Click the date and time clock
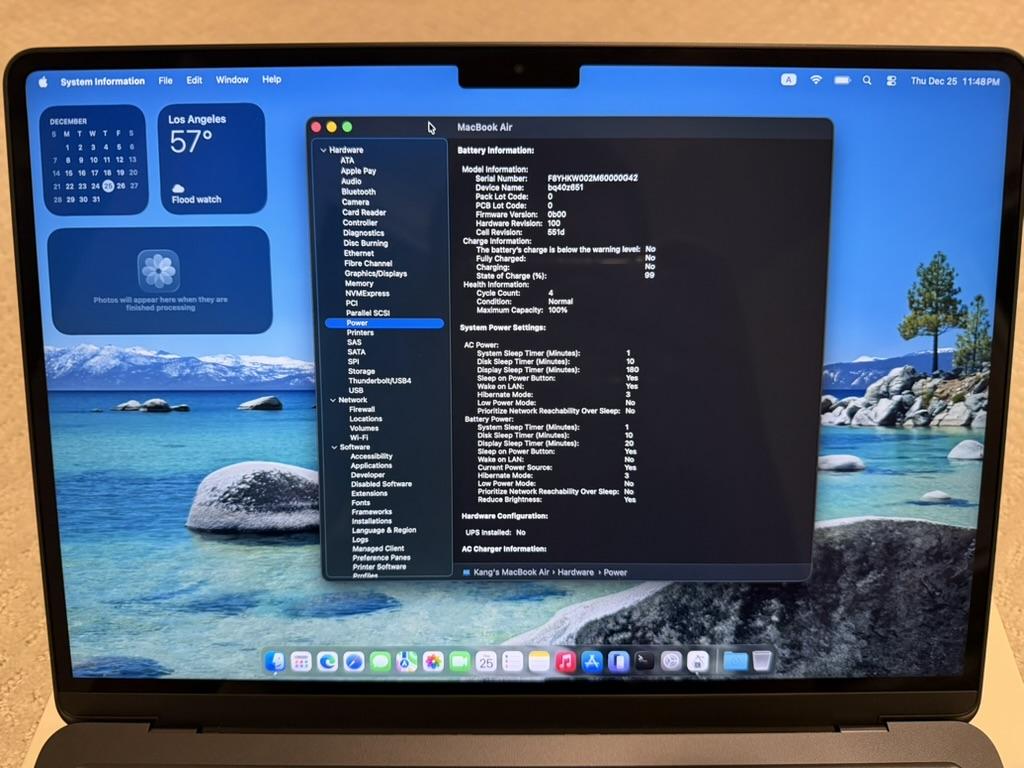The image size is (1024, 768). [955, 82]
